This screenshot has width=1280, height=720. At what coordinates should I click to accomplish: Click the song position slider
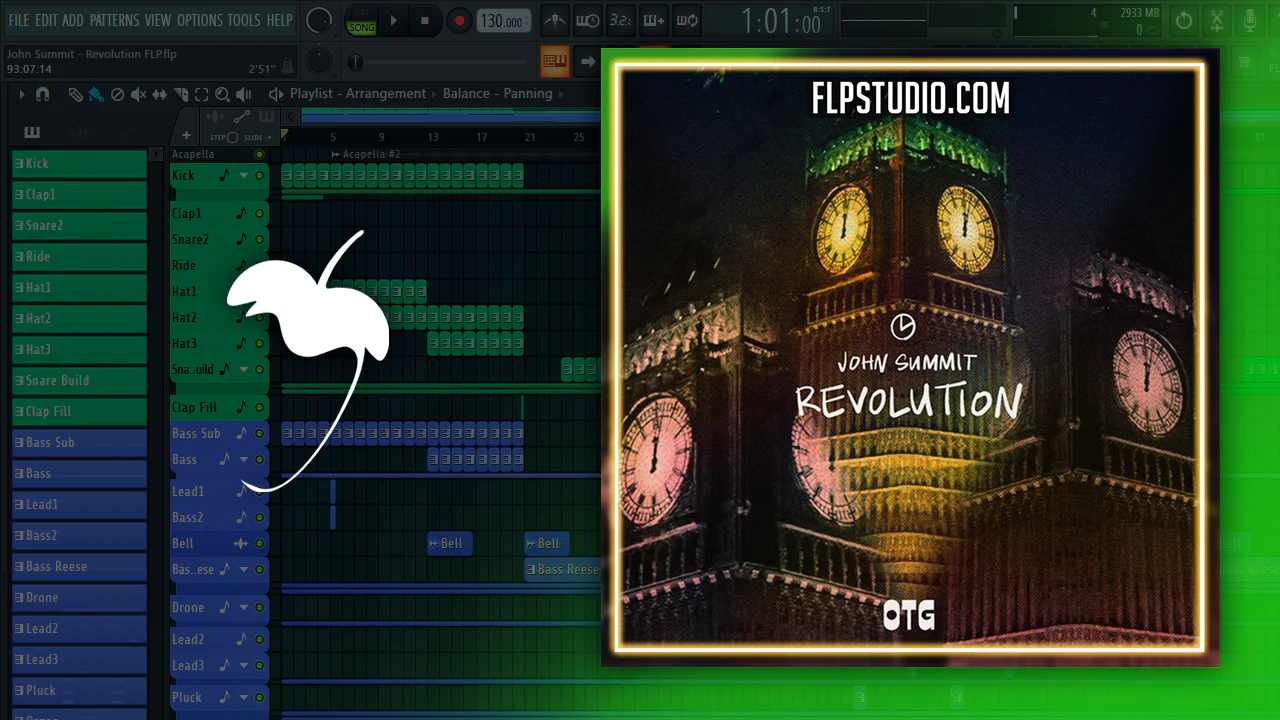click(440, 63)
